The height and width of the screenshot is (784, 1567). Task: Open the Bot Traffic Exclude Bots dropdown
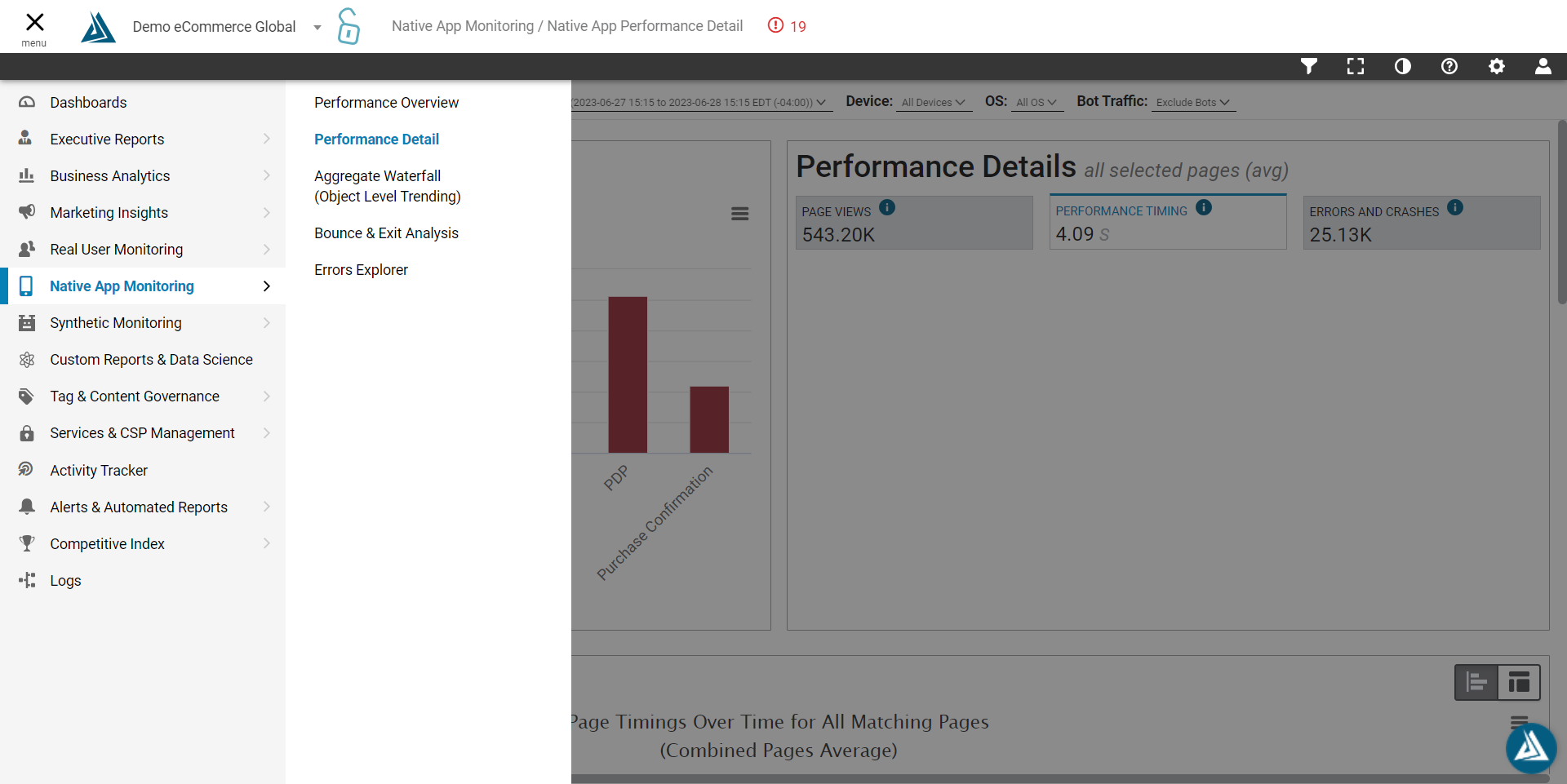click(x=1193, y=103)
